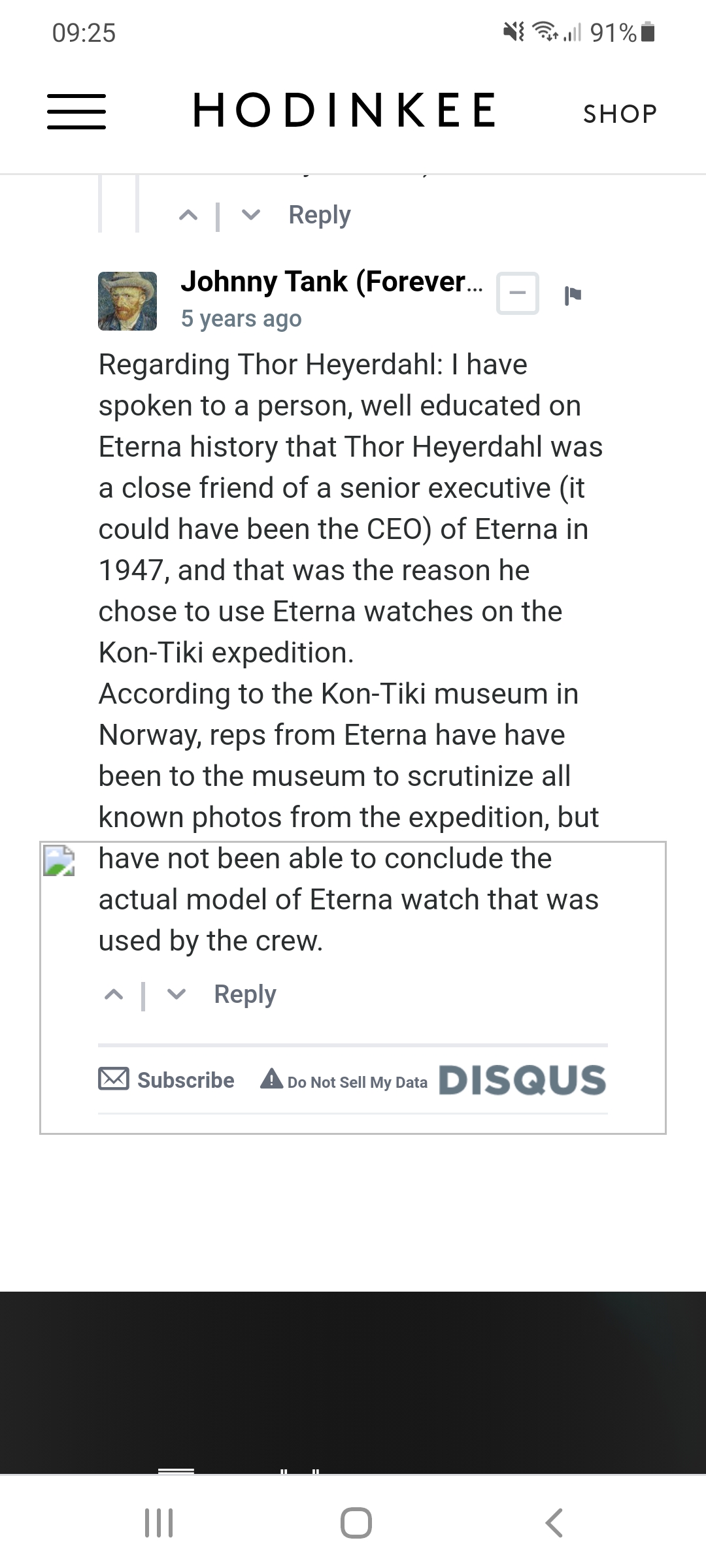Viewport: 706px width, 1568px height.
Task: Open Do Not Sell My Data
Action: [345, 1081]
